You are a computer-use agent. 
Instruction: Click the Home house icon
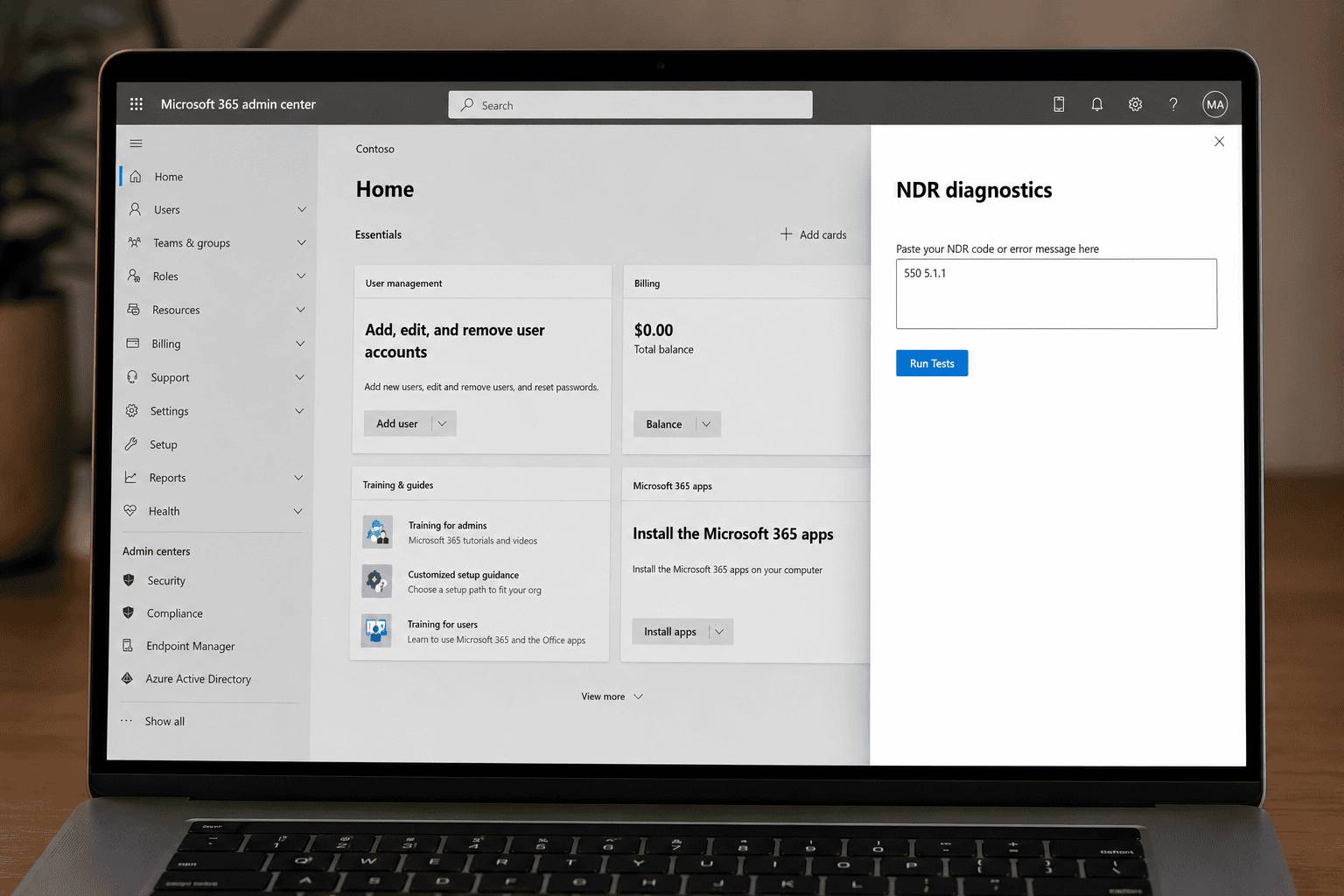136,177
